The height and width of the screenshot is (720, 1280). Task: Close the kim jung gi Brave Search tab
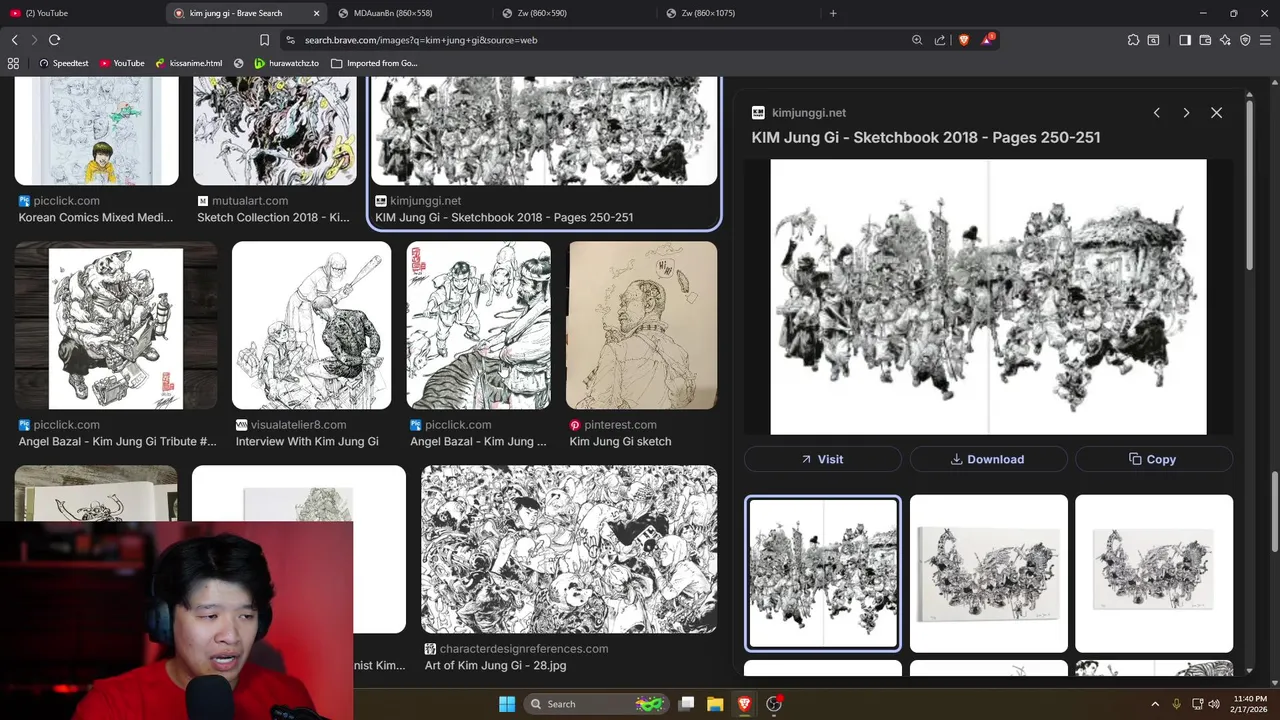317,13
